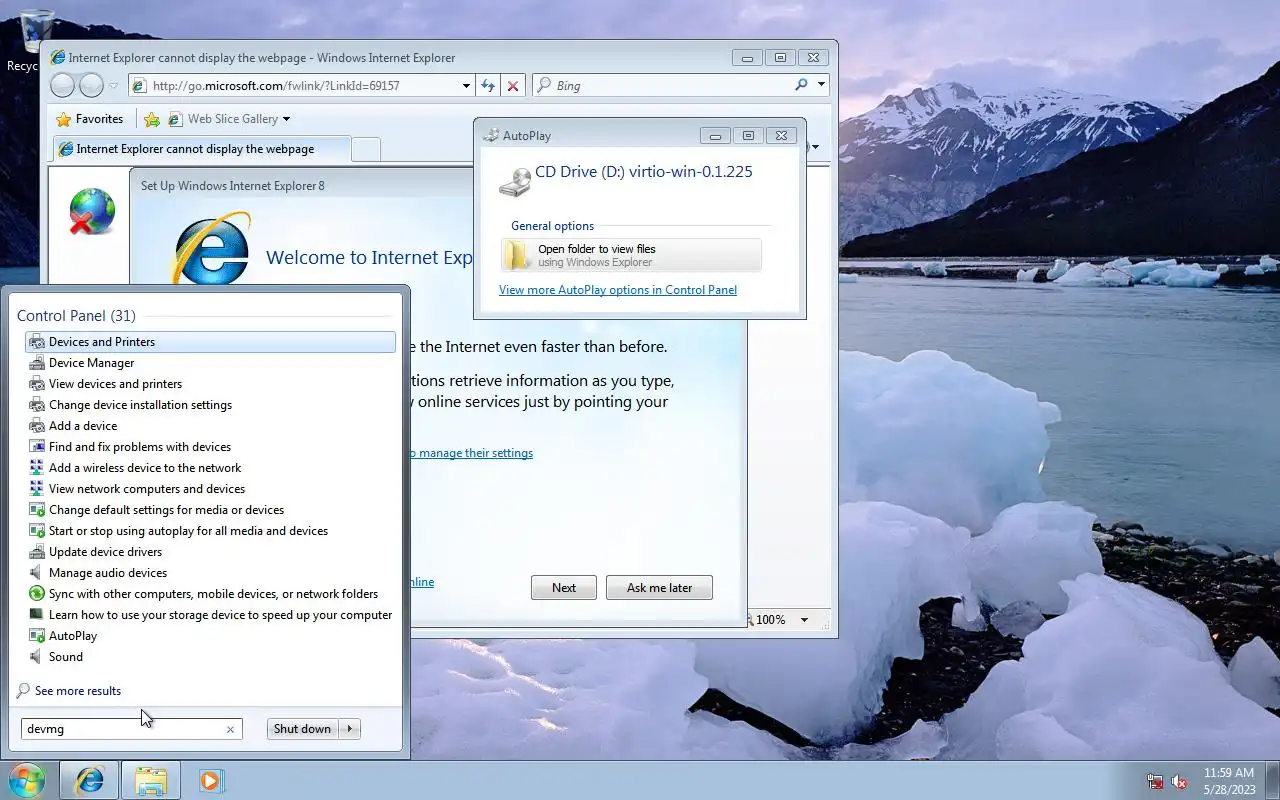The image size is (1280, 800).
Task: Expand the Shut down options arrow
Action: pyautogui.click(x=350, y=729)
